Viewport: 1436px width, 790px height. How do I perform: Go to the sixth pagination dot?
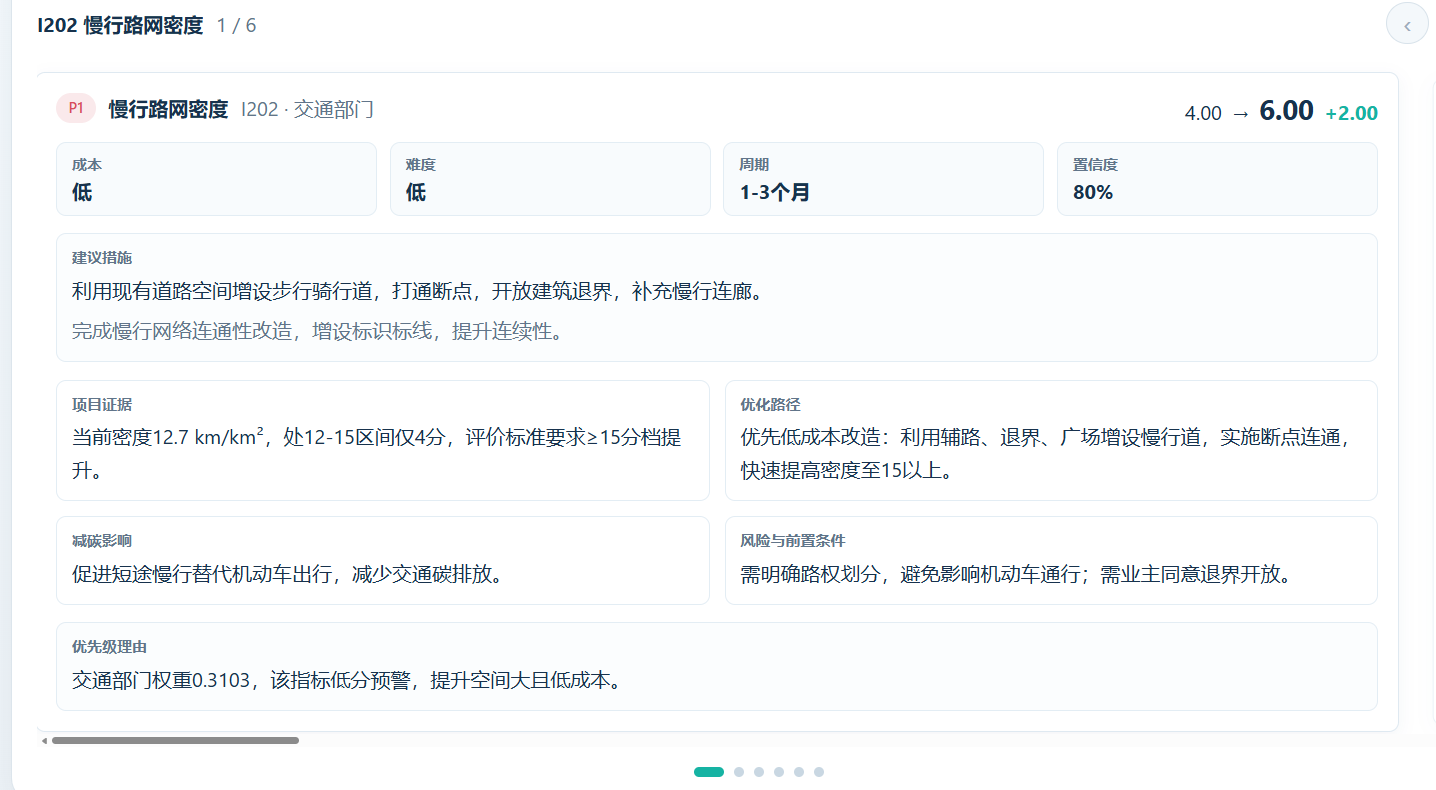[x=819, y=772]
